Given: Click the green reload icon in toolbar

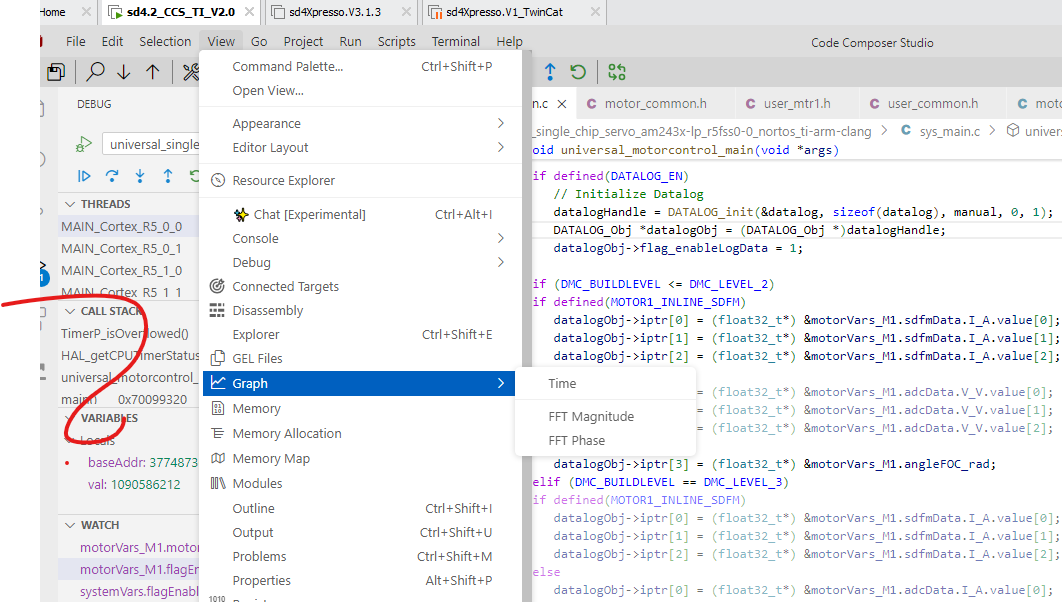Looking at the screenshot, I should 578,72.
